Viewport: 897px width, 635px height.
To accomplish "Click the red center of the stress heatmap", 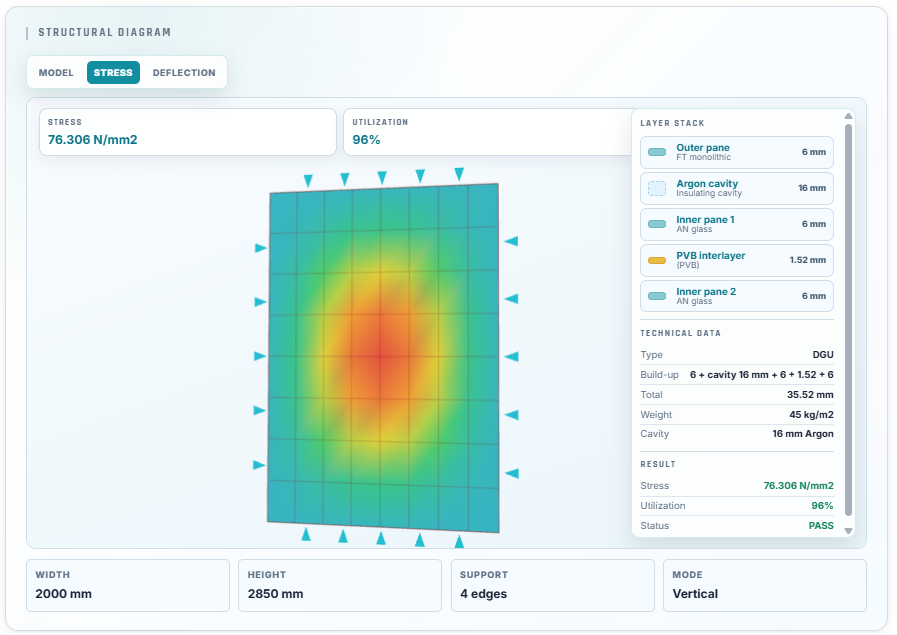I will pyautogui.click(x=380, y=357).
